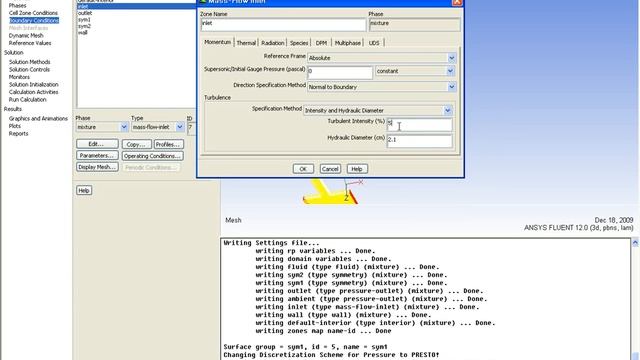Click Help in Mass-Flow Inlet dialog
This screenshot has width=640, height=360.
pos(357,169)
